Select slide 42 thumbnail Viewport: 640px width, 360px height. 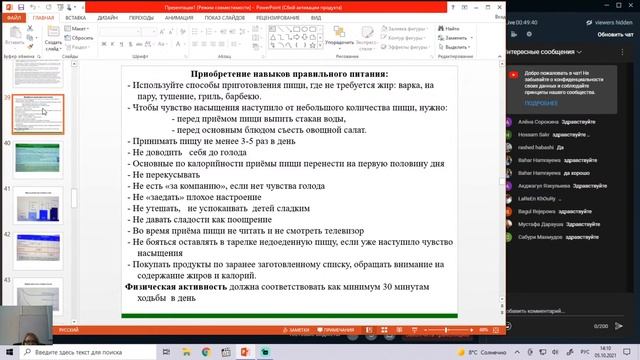[x=38, y=251]
